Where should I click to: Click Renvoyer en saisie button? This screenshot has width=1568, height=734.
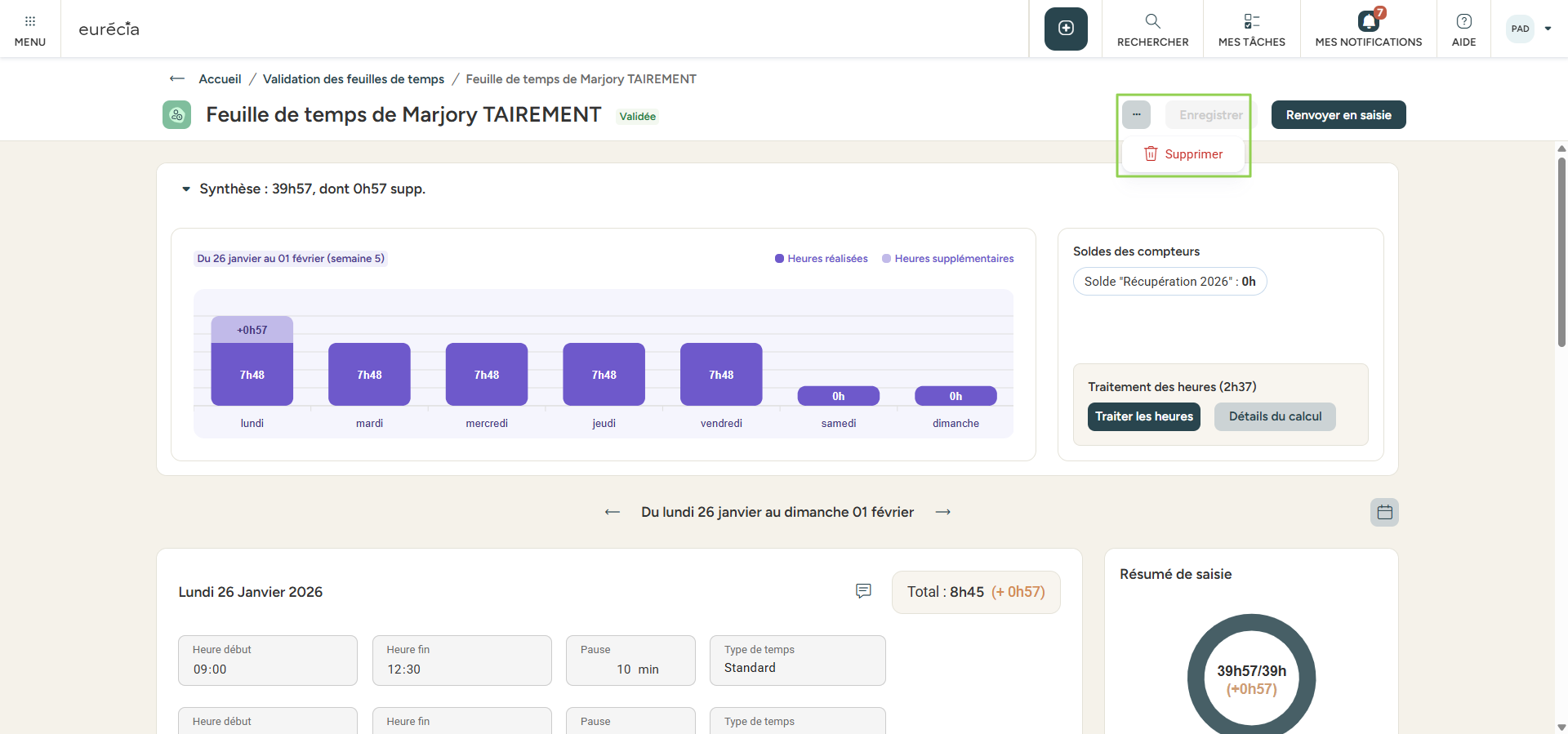click(x=1338, y=115)
